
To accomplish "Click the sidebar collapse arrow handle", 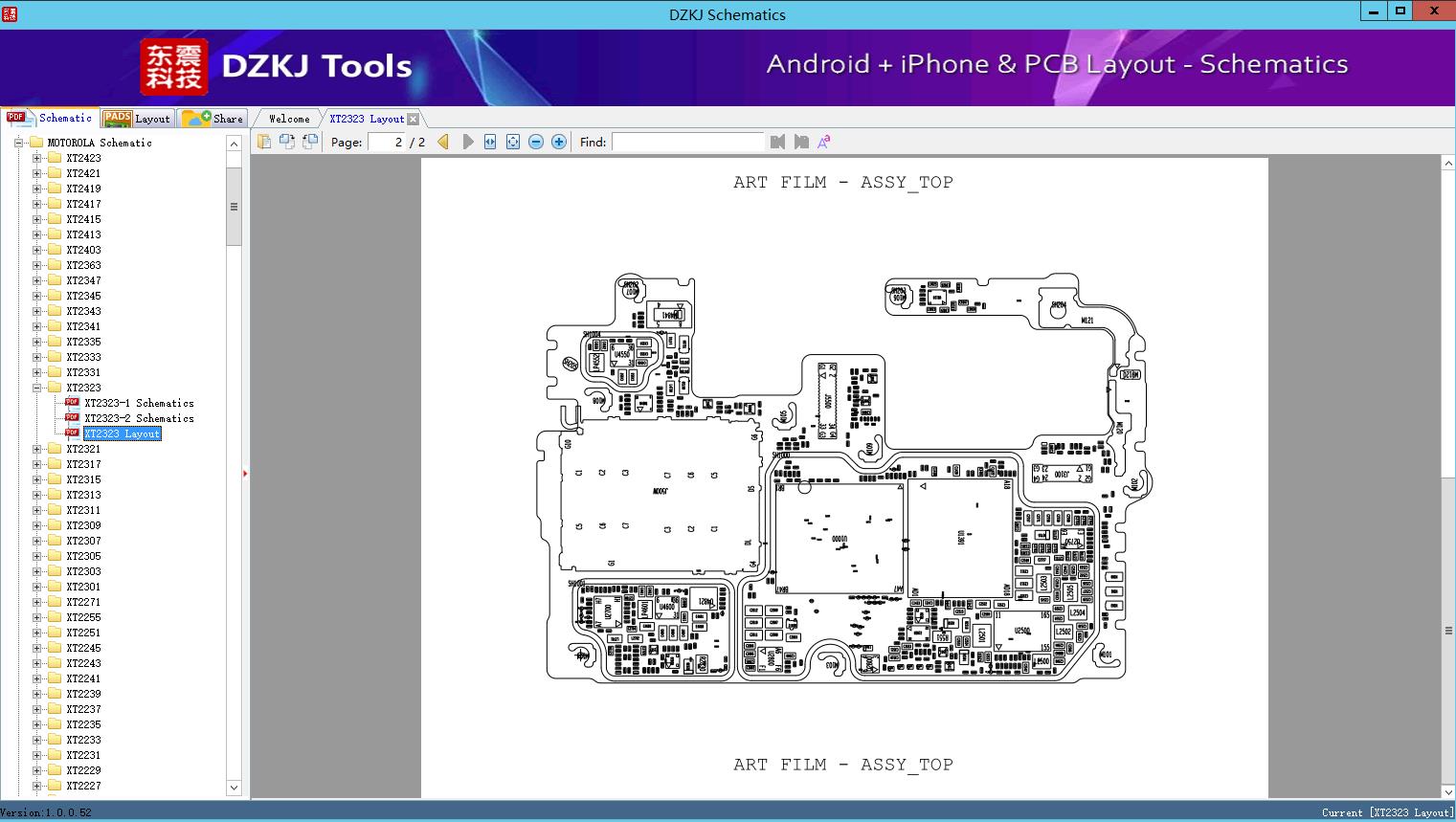I will (245, 473).
